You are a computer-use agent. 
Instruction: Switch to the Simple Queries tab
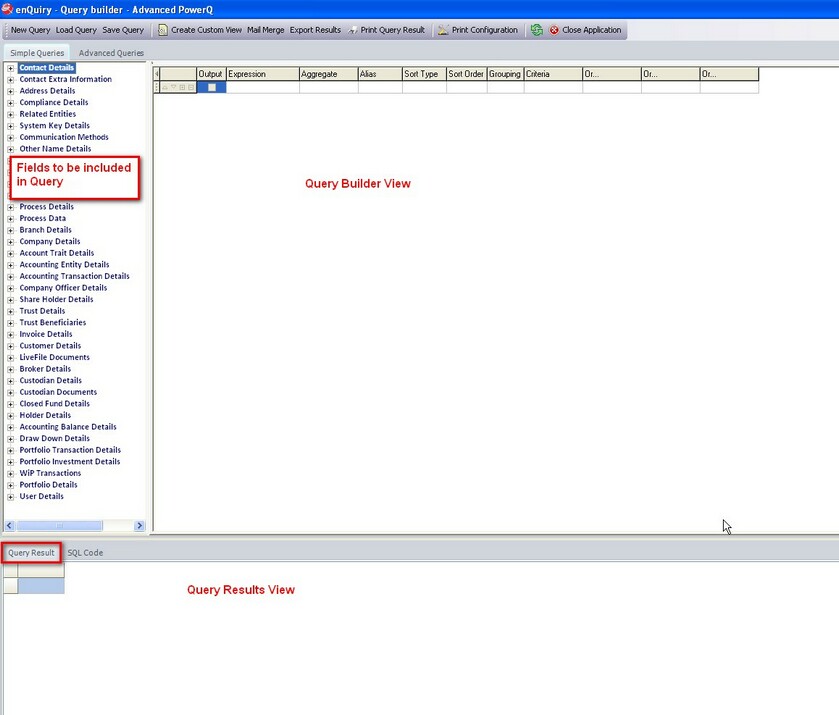coord(37,52)
